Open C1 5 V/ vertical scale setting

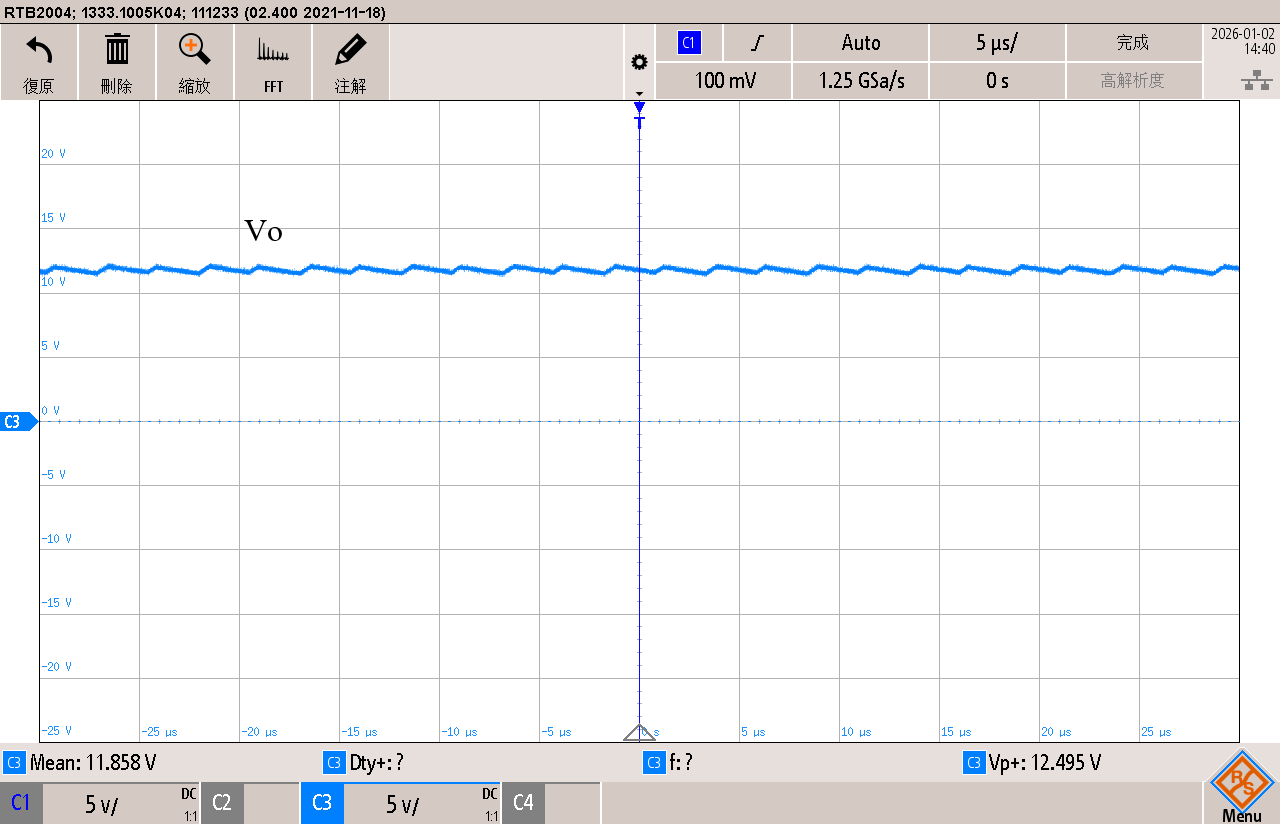pos(121,804)
